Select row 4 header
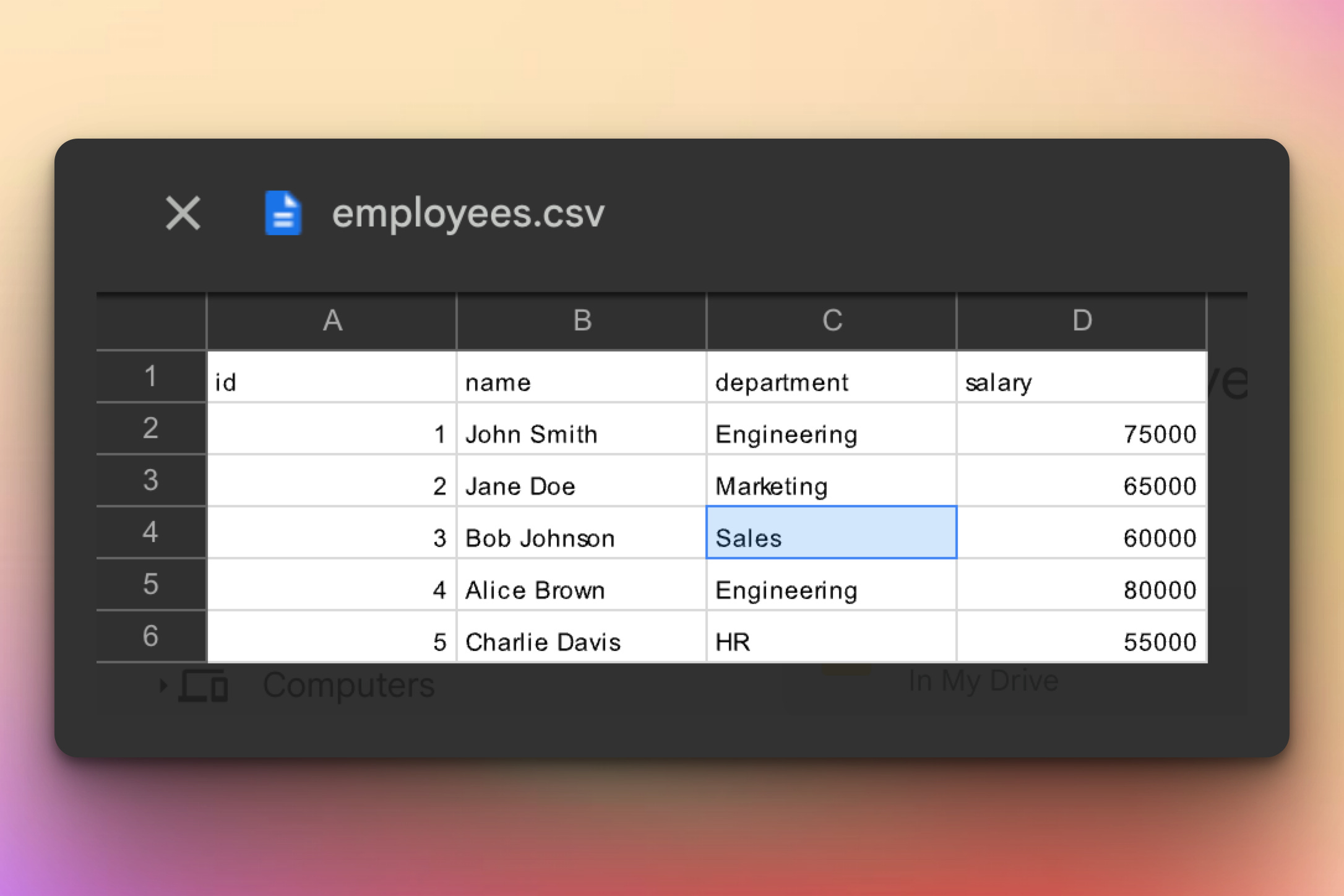Viewport: 1344px width, 896px height. (x=151, y=532)
